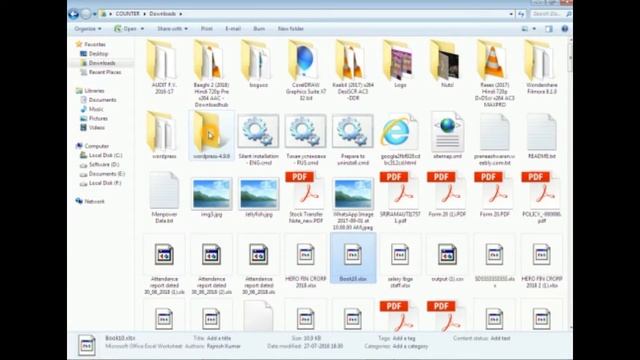This screenshot has width=640, height=360.
Task: Open the AUDIT F.Y. 2016-17 folder
Action: pos(164,67)
